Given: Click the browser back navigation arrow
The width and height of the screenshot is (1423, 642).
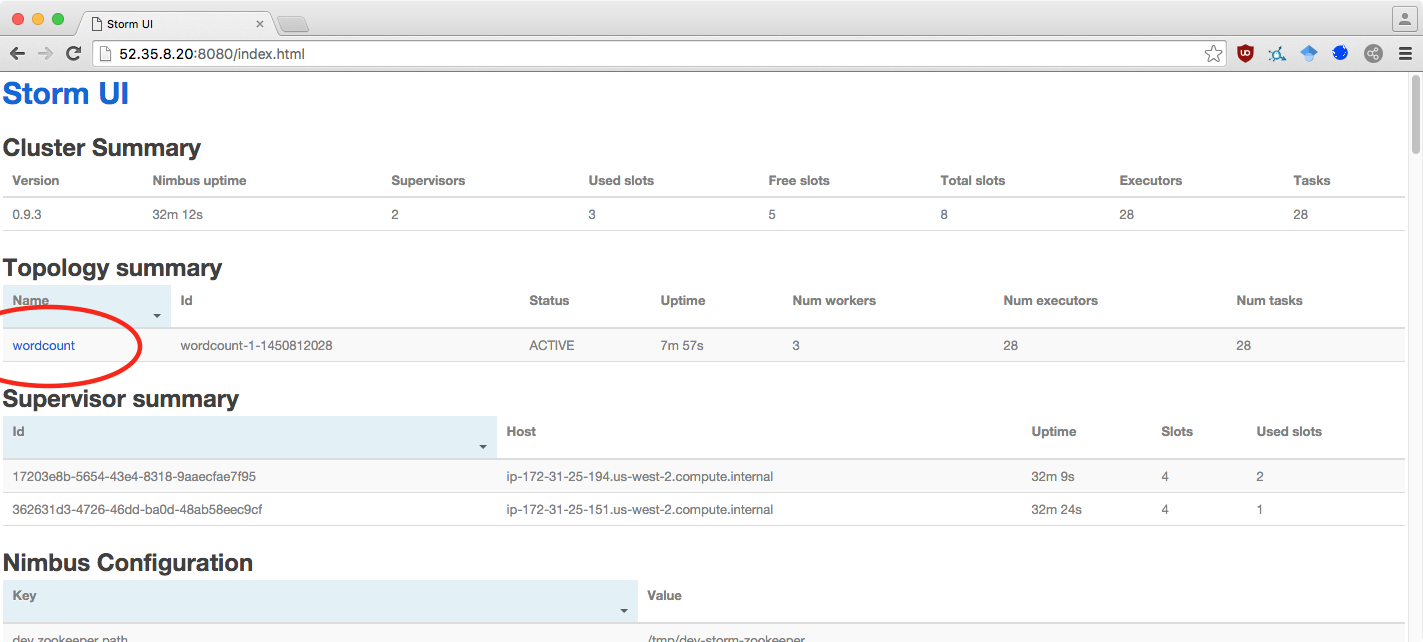Looking at the screenshot, I should 16,53.
